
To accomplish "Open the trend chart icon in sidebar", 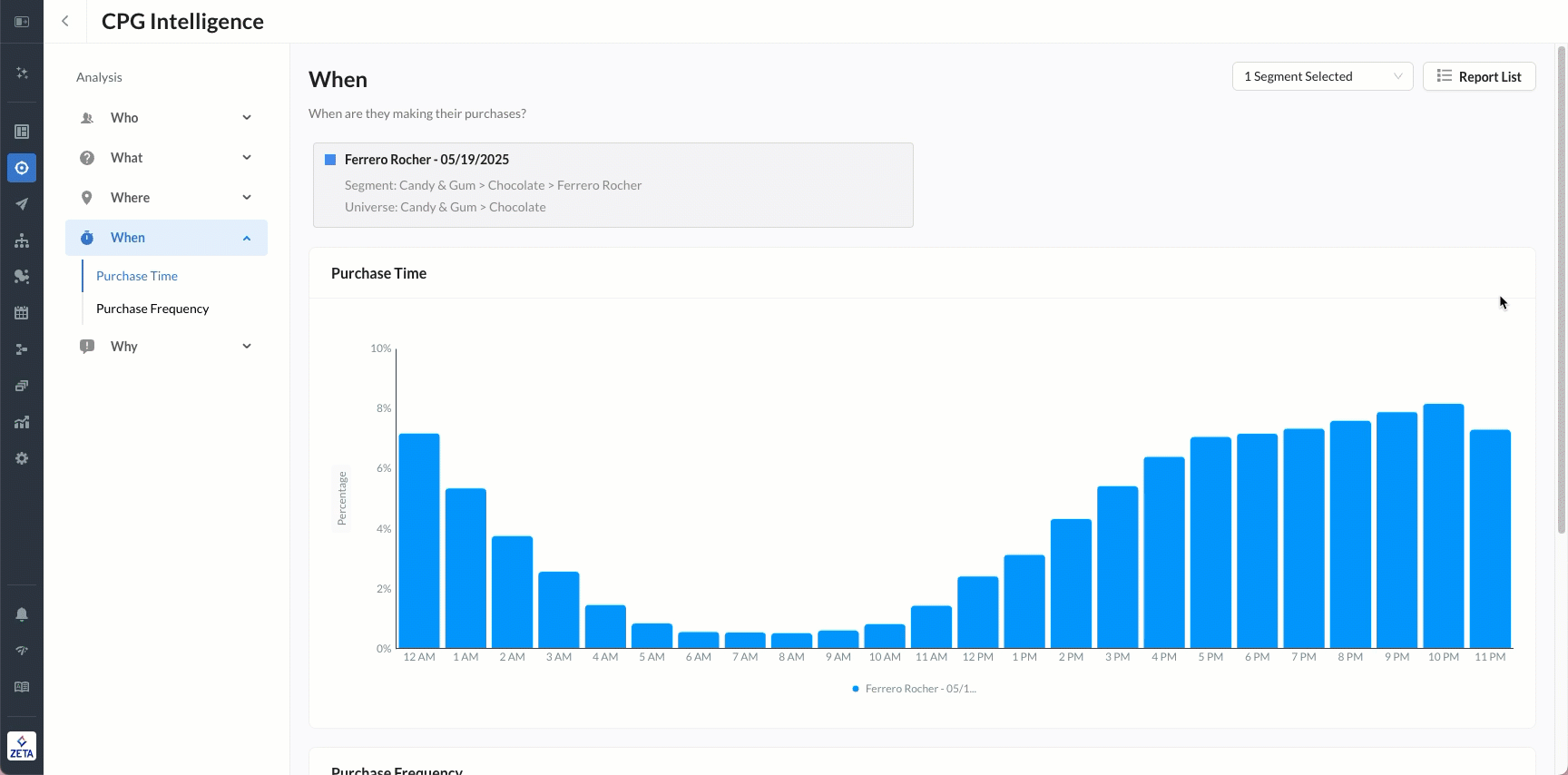I will pos(22,422).
